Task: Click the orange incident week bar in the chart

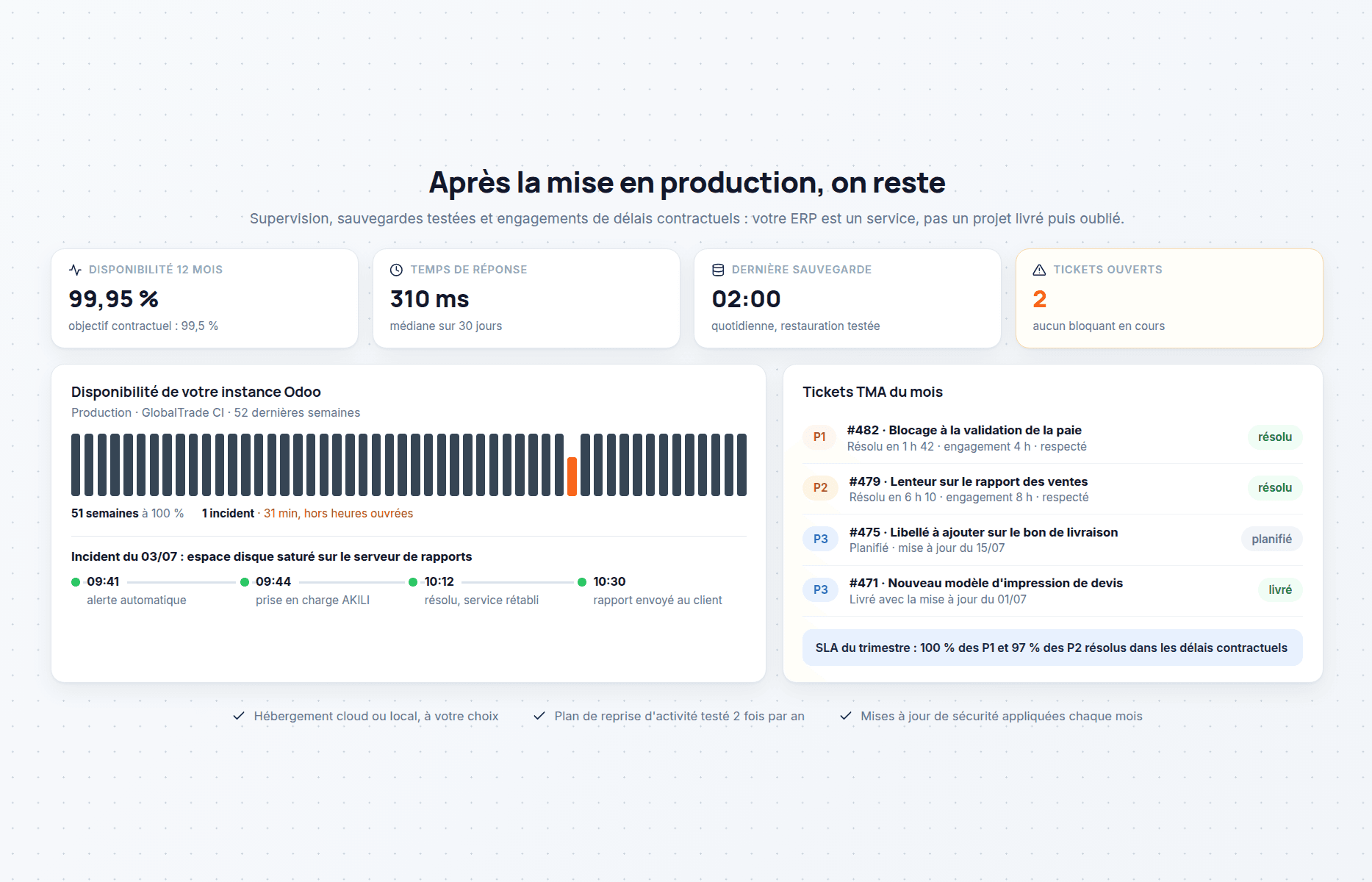Action: (x=572, y=476)
